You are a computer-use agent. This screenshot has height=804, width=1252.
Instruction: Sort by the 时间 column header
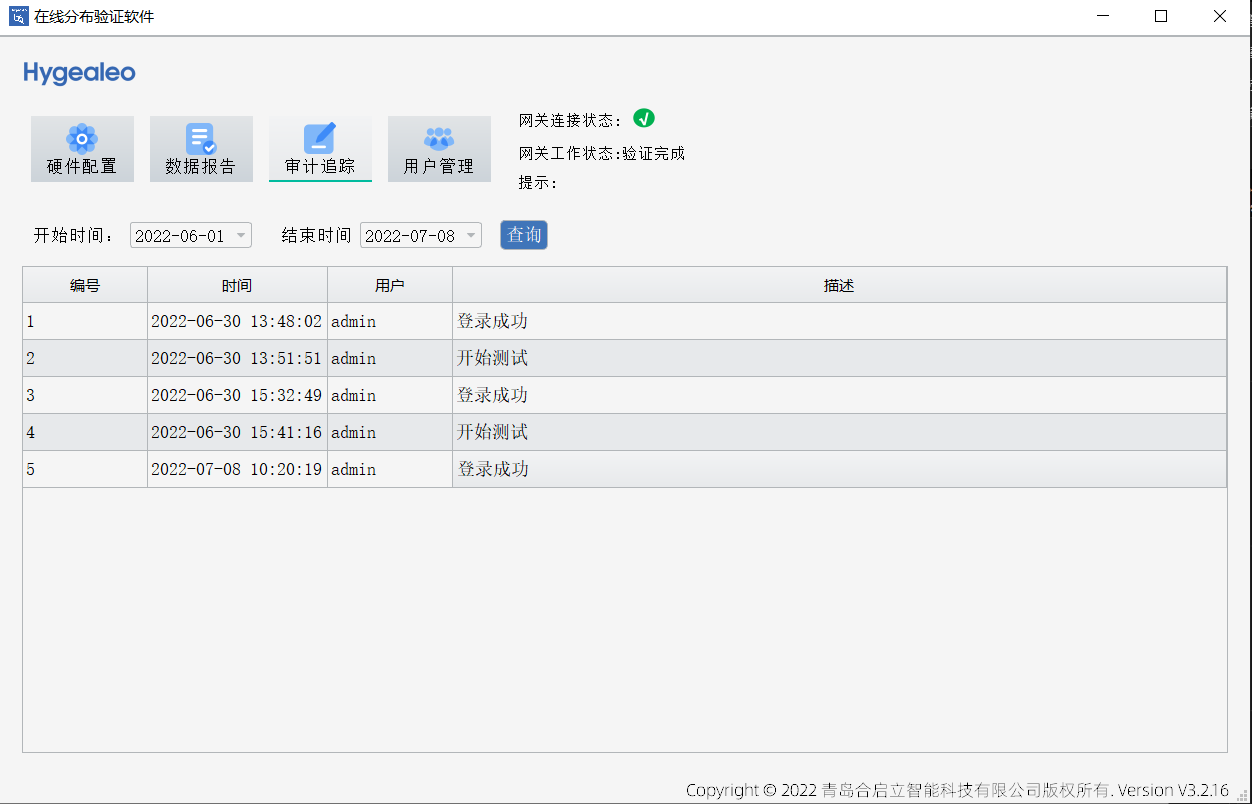[237, 286]
